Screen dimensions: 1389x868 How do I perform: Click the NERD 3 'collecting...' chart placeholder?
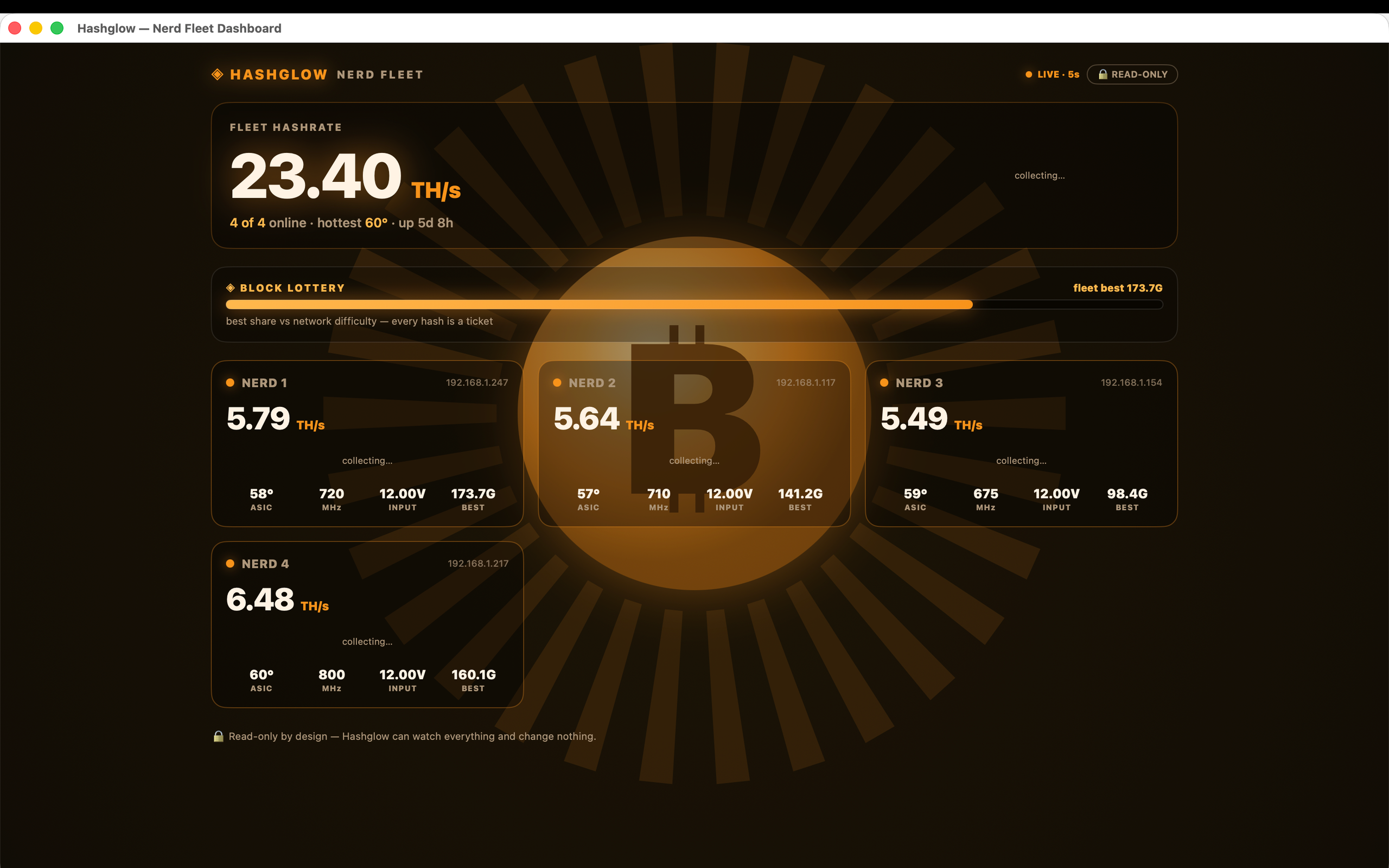1021,461
